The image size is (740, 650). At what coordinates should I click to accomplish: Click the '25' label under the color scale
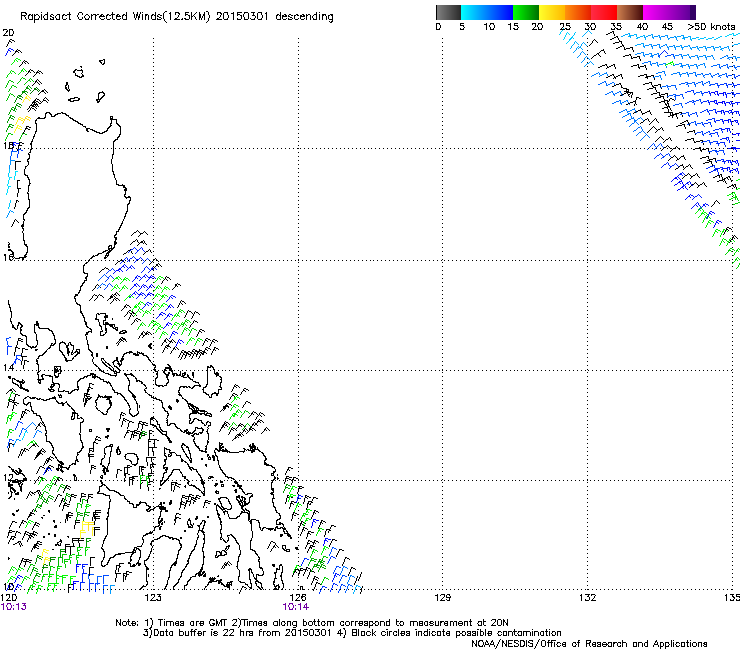565,26
